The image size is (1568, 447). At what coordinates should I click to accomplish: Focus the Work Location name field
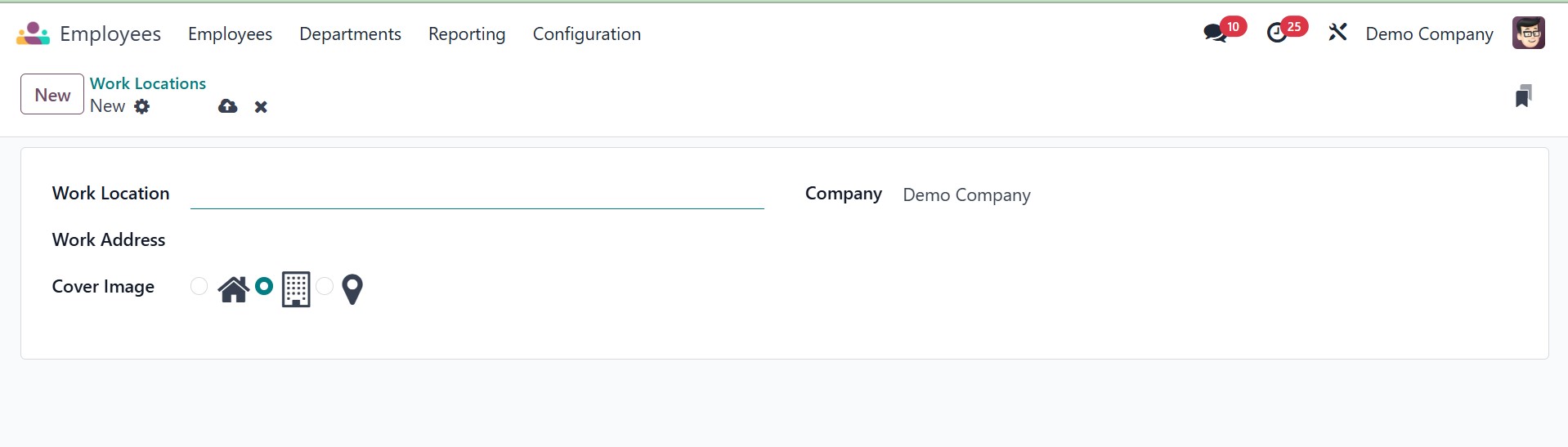(477, 194)
